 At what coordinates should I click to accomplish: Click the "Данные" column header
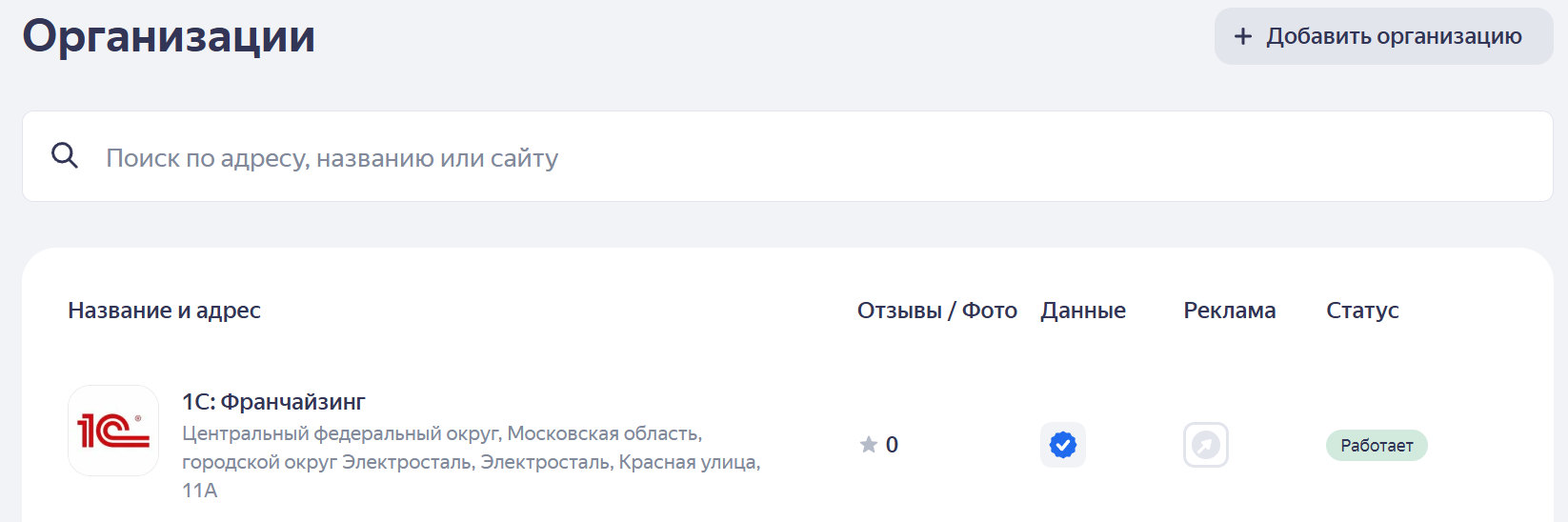1083,311
